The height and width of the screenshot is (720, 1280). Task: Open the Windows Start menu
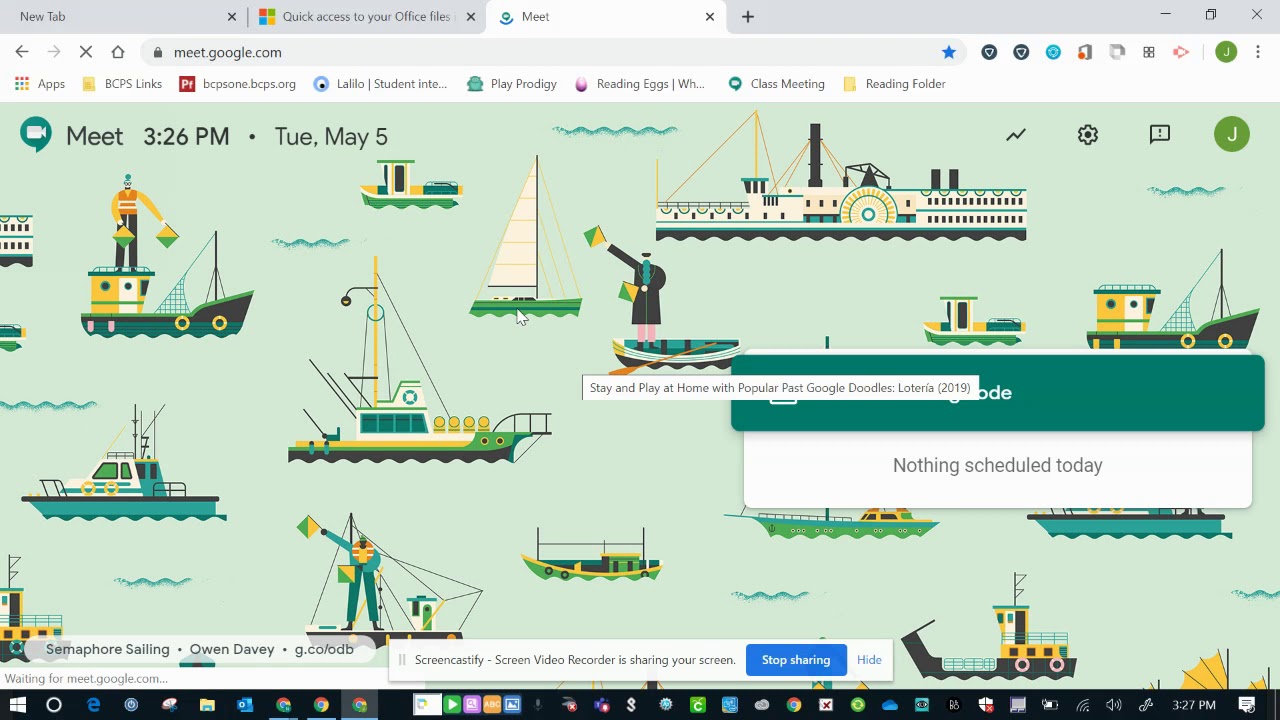(x=17, y=705)
